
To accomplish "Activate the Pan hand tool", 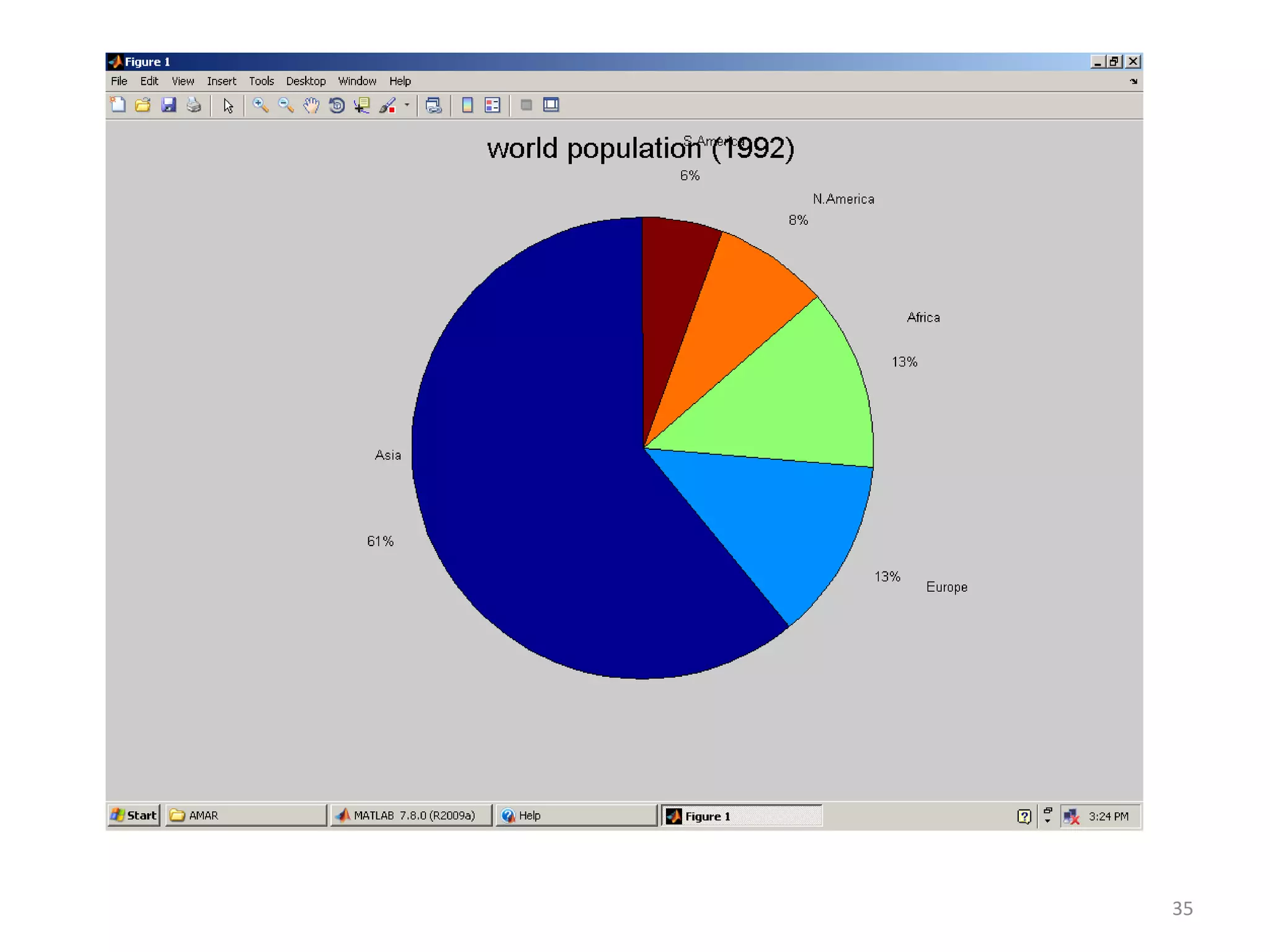I will 311,105.
